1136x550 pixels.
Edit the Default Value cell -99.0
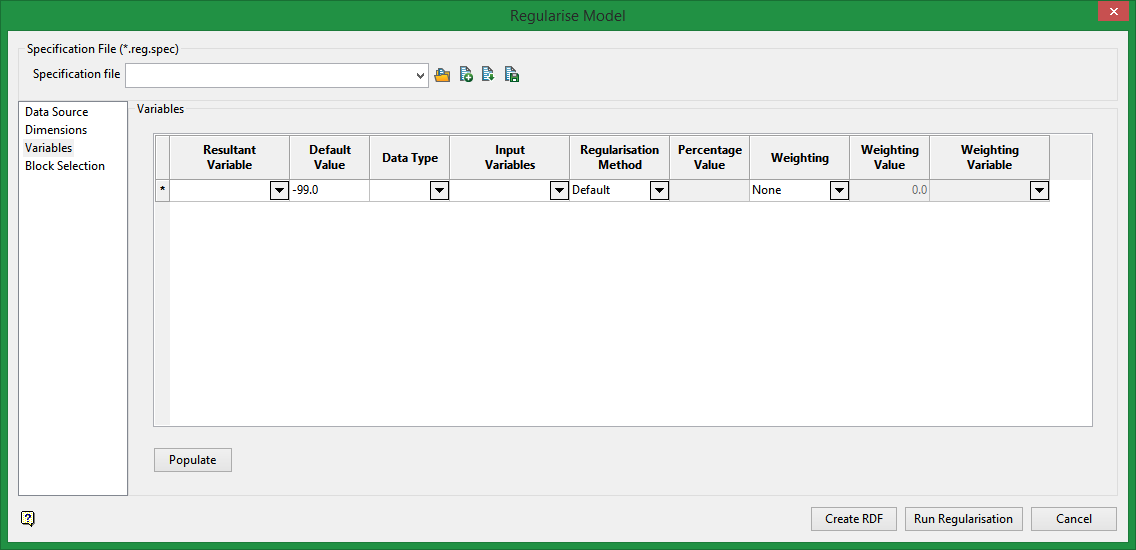click(330, 191)
